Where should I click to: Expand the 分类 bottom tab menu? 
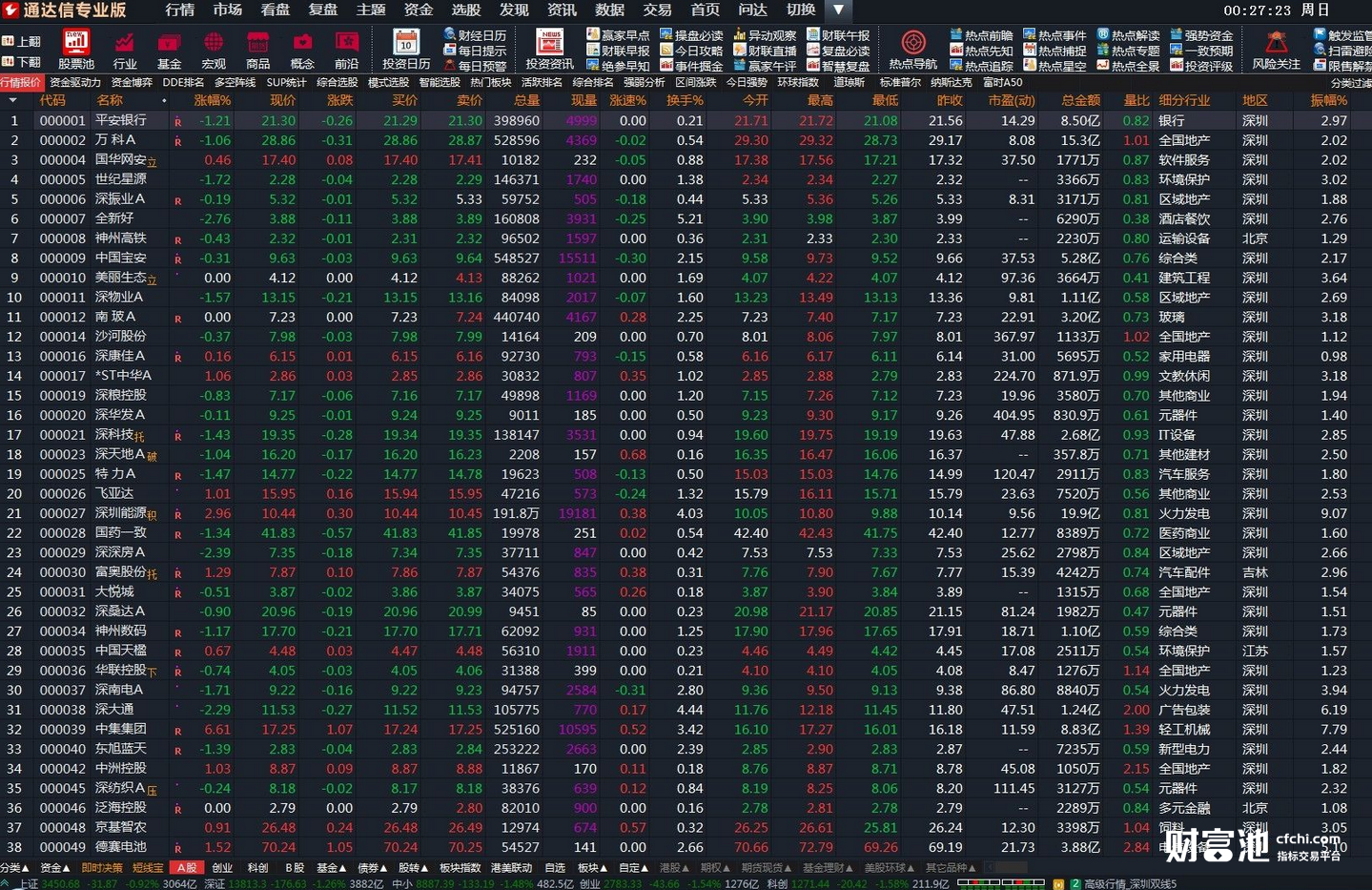click(14, 867)
